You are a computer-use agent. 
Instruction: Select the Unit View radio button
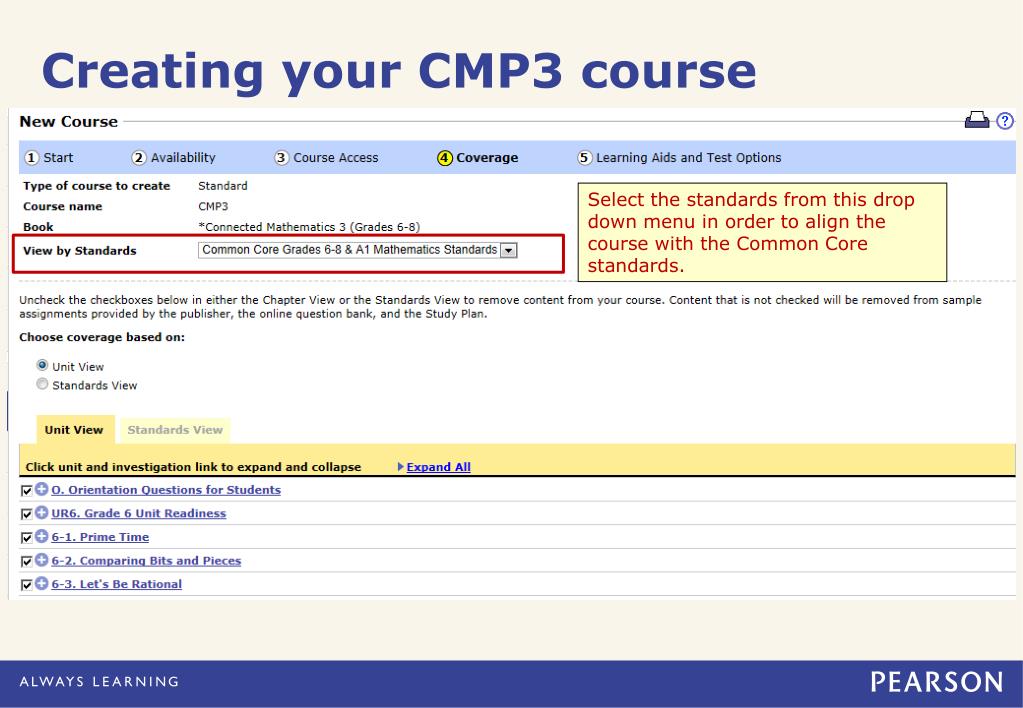tap(42, 365)
